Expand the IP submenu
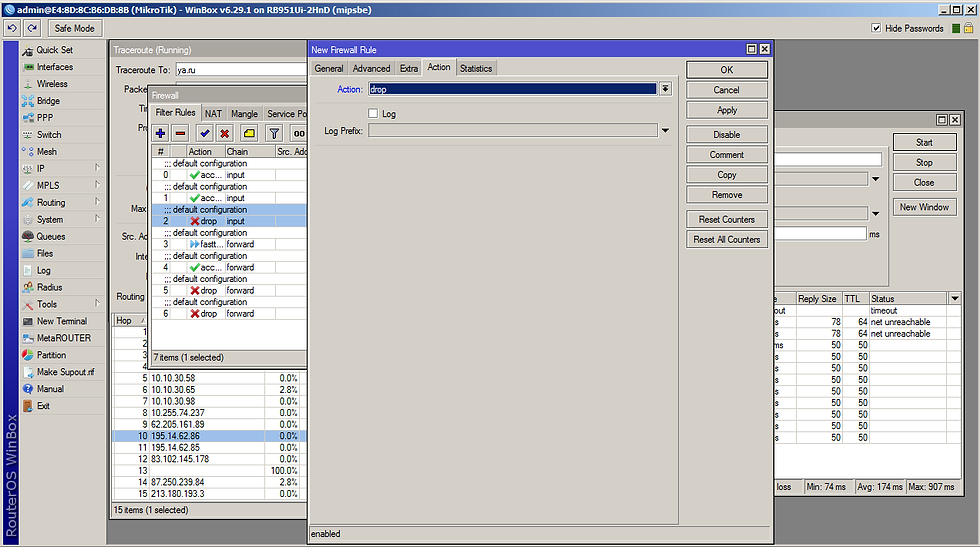The height and width of the screenshot is (547, 980). coord(98,168)
